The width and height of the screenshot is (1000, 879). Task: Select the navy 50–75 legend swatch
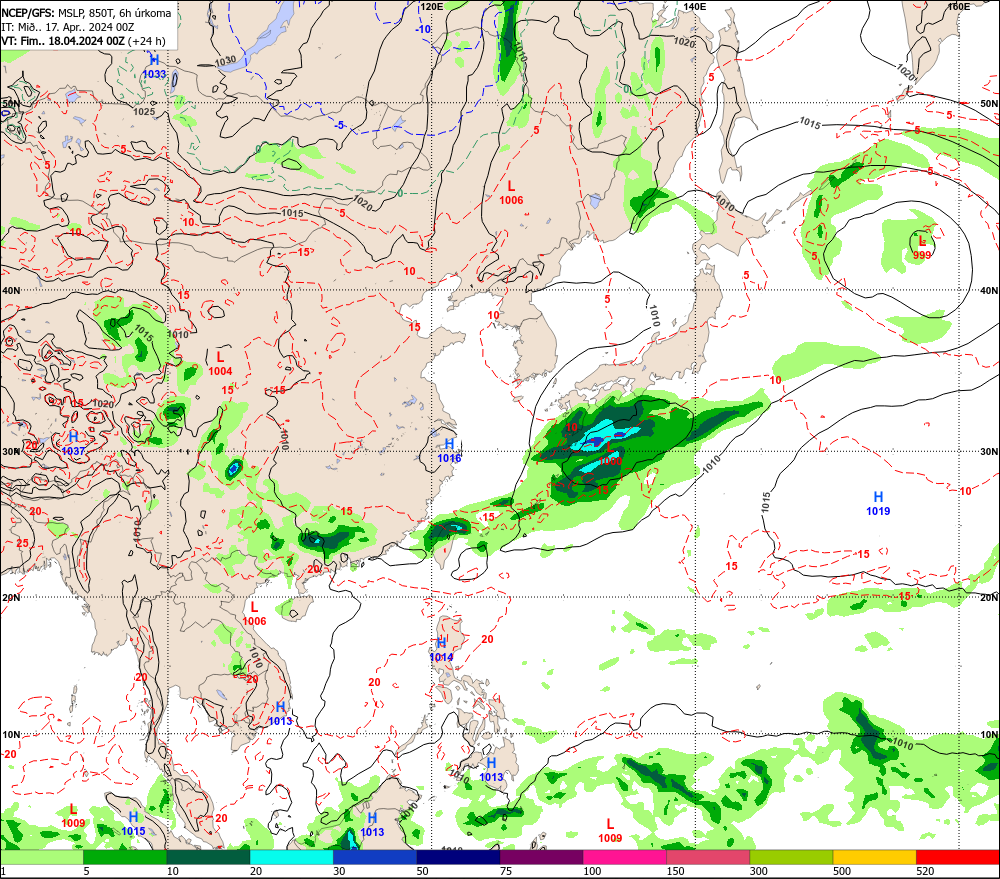coord(458,857)
